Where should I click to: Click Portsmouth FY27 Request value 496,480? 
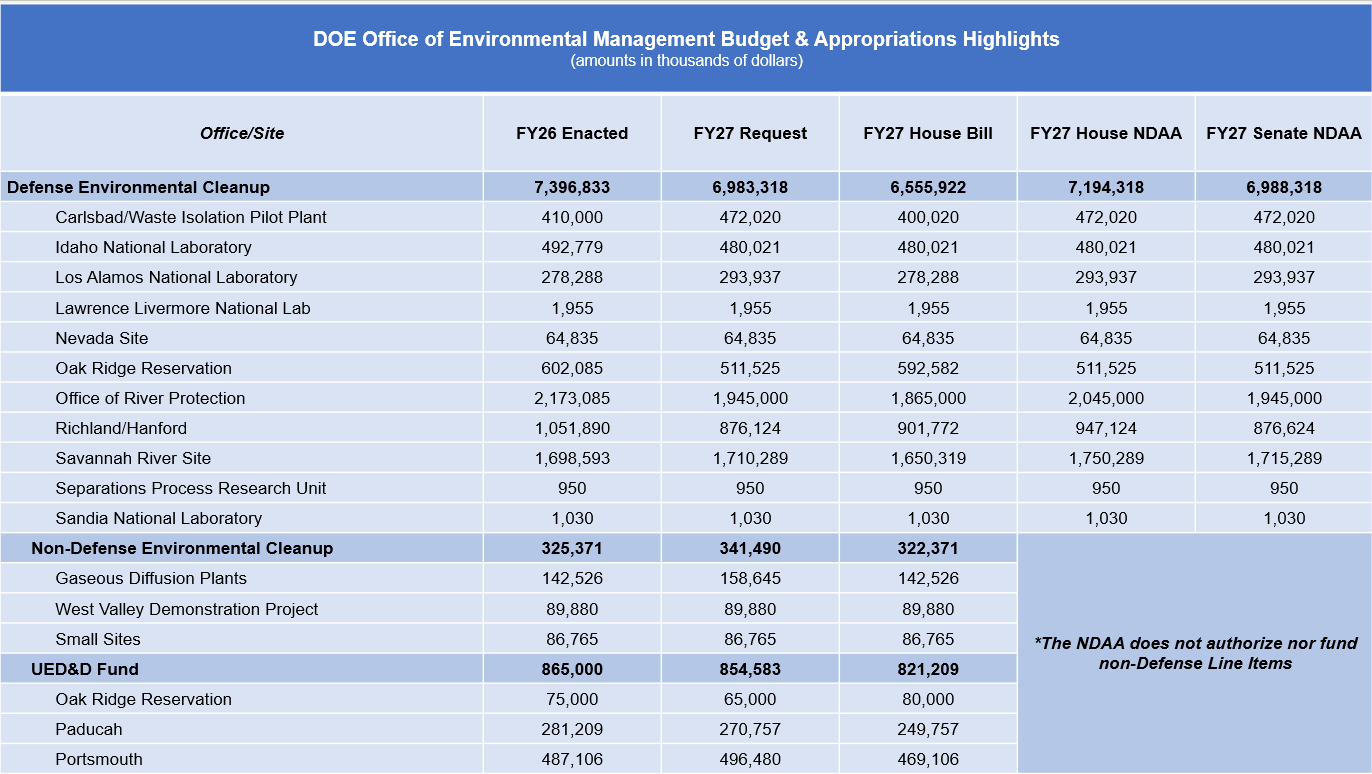(750, 759)
